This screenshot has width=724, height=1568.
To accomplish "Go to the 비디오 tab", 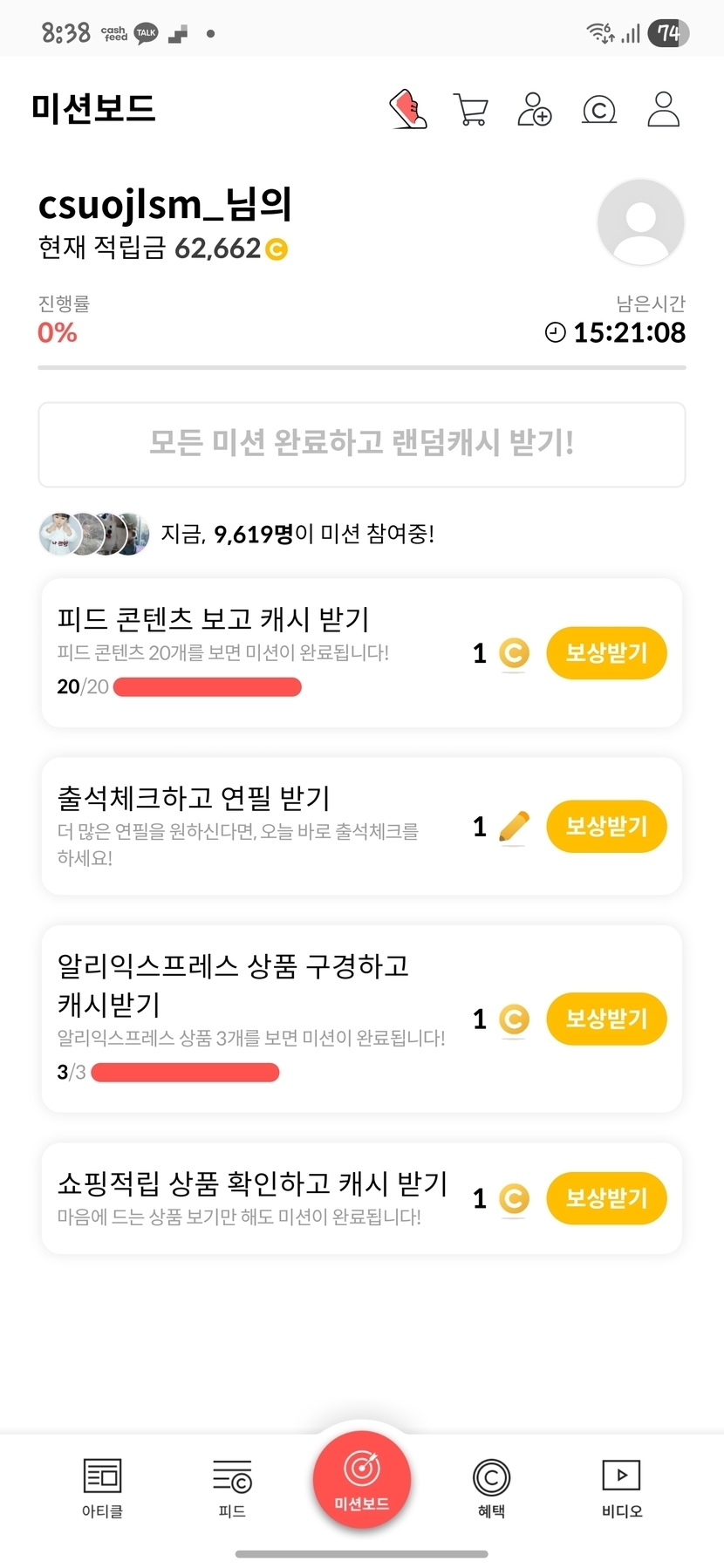I will tap(622, 1487).
